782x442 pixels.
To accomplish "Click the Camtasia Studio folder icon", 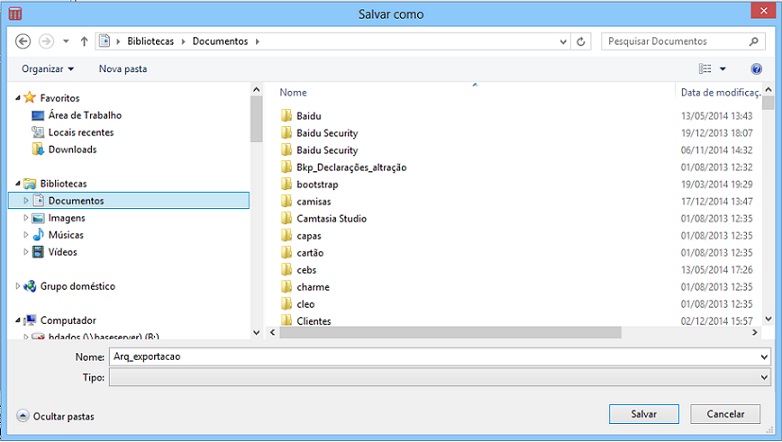I will click(286, 218).
